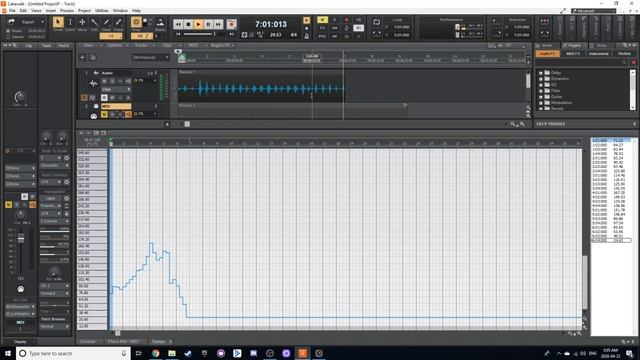Click the Marks module icon

pos(160,22)
